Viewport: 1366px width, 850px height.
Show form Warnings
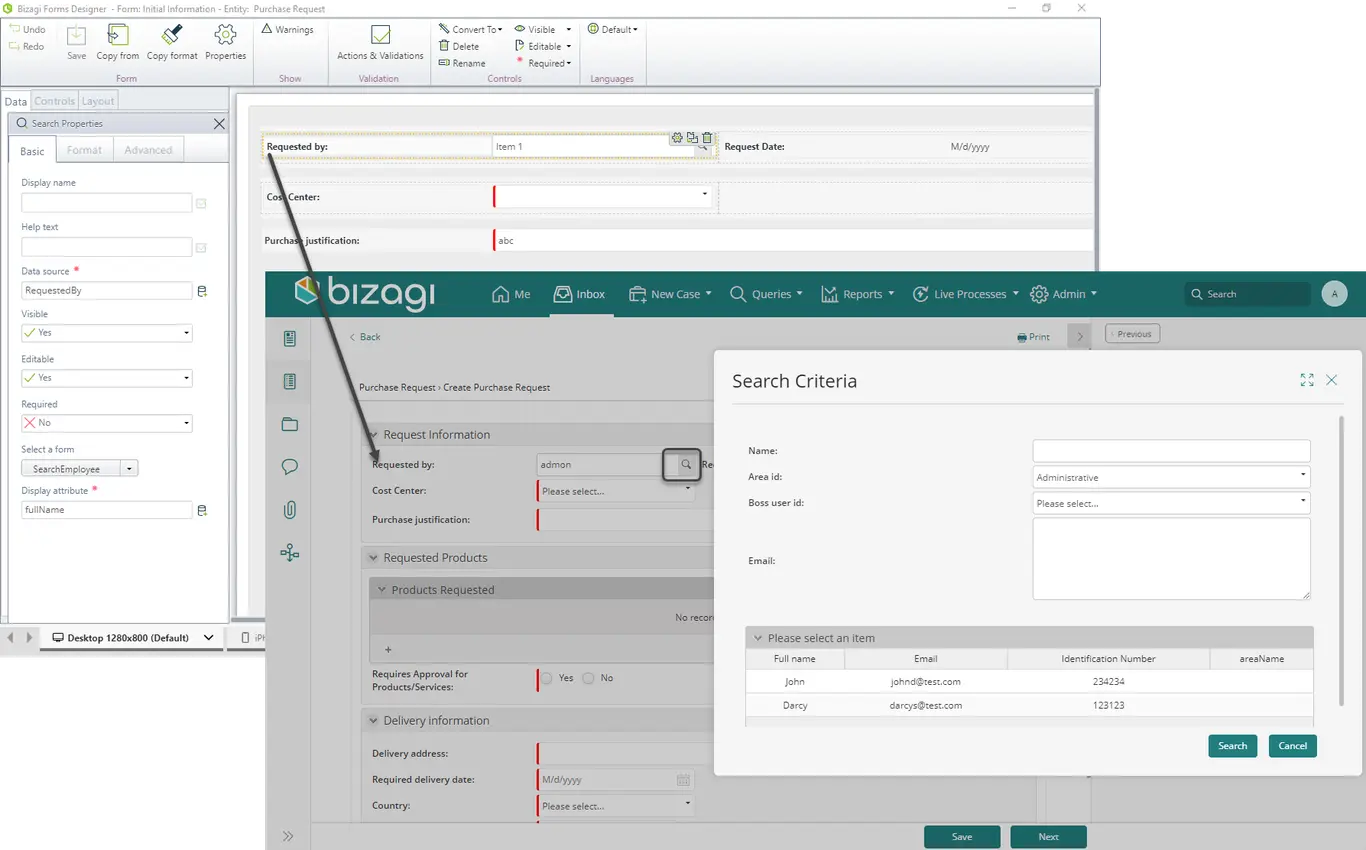288,30
